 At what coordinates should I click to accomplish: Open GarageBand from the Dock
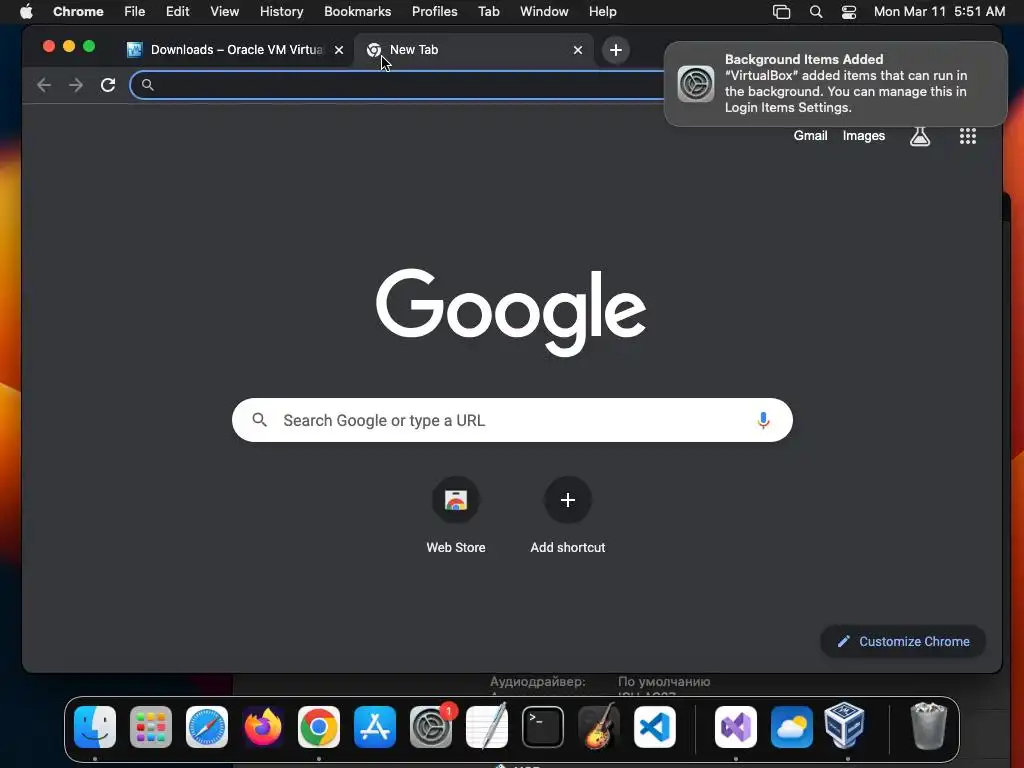[x=599, y=727]
